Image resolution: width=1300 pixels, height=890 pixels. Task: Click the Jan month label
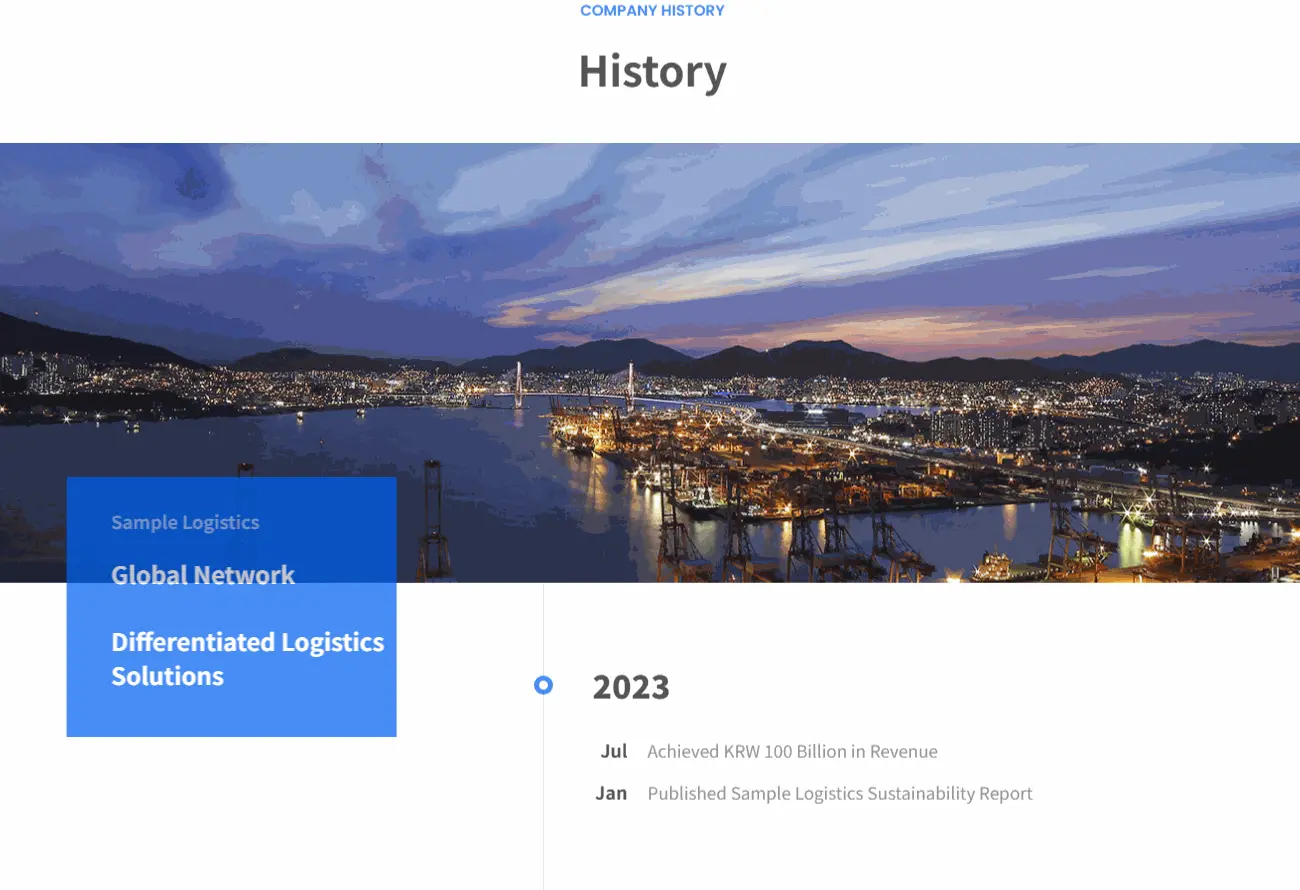[611, 793]
